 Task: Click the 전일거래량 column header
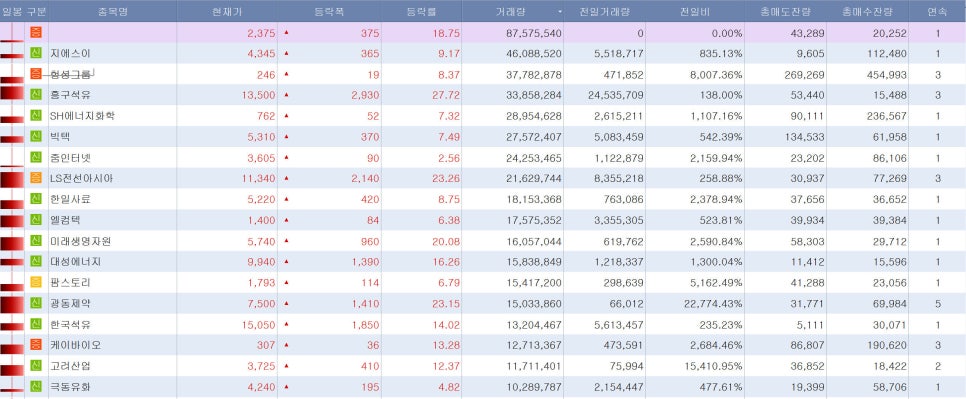tap(604, 11)
